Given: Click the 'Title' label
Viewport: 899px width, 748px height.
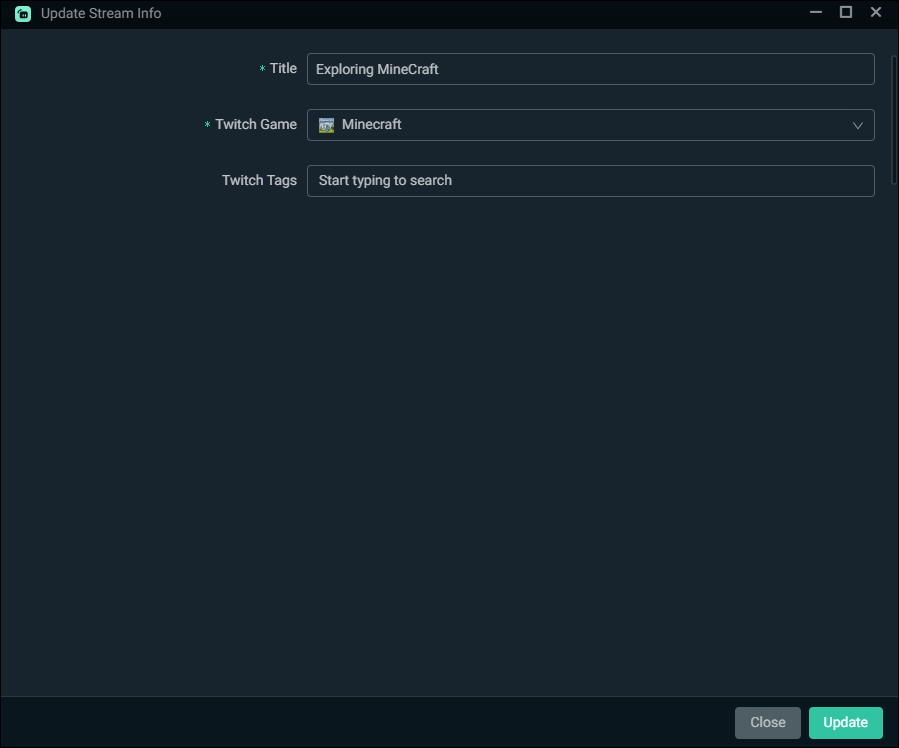Looking at the screenshot, I should (283, 68).
